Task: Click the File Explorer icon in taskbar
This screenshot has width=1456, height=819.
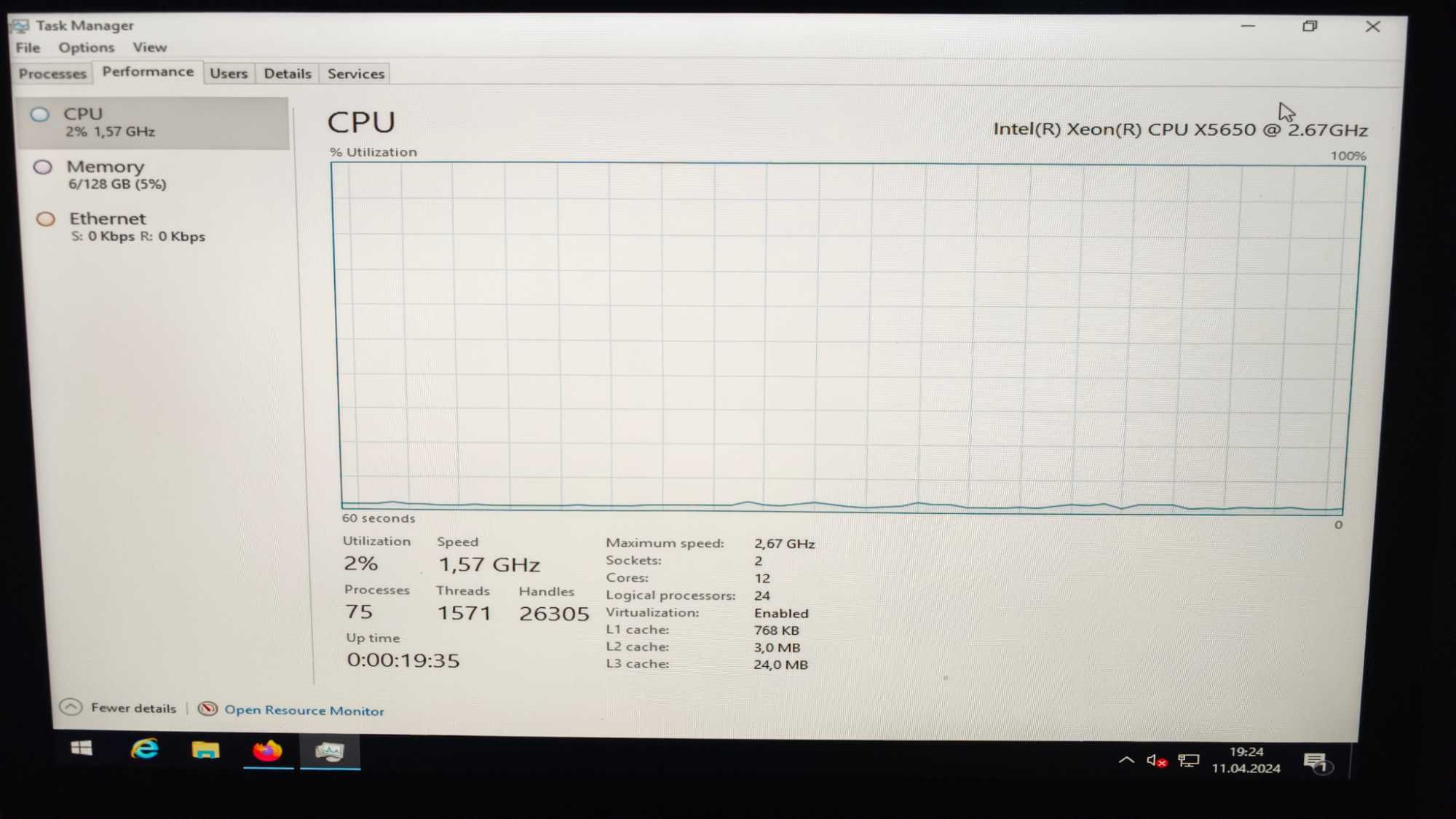Action: click(206, 750)
